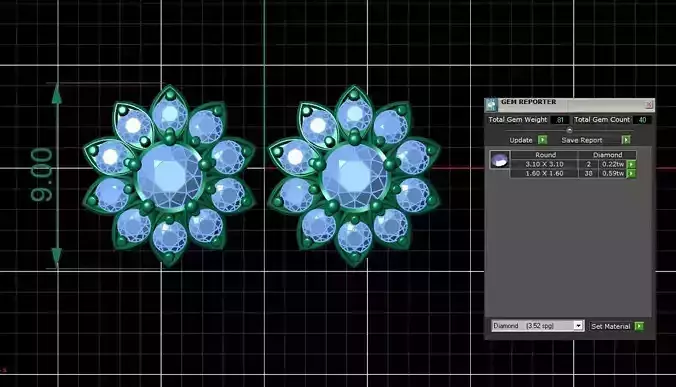Click the green arrow next to Save Report
The width and height of the screenshot is (676, 387).
626,140
